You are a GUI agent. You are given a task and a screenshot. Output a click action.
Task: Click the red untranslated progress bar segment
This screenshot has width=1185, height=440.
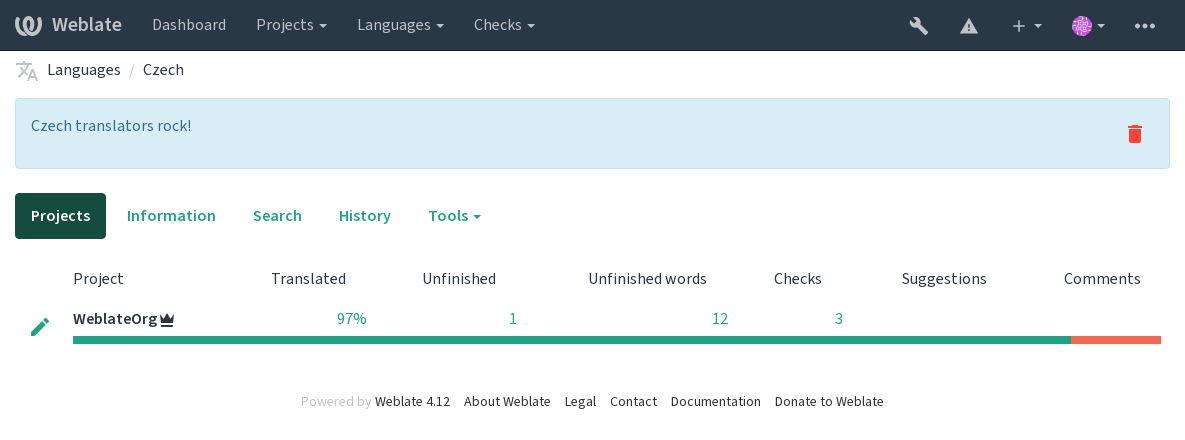(1116, 340)
